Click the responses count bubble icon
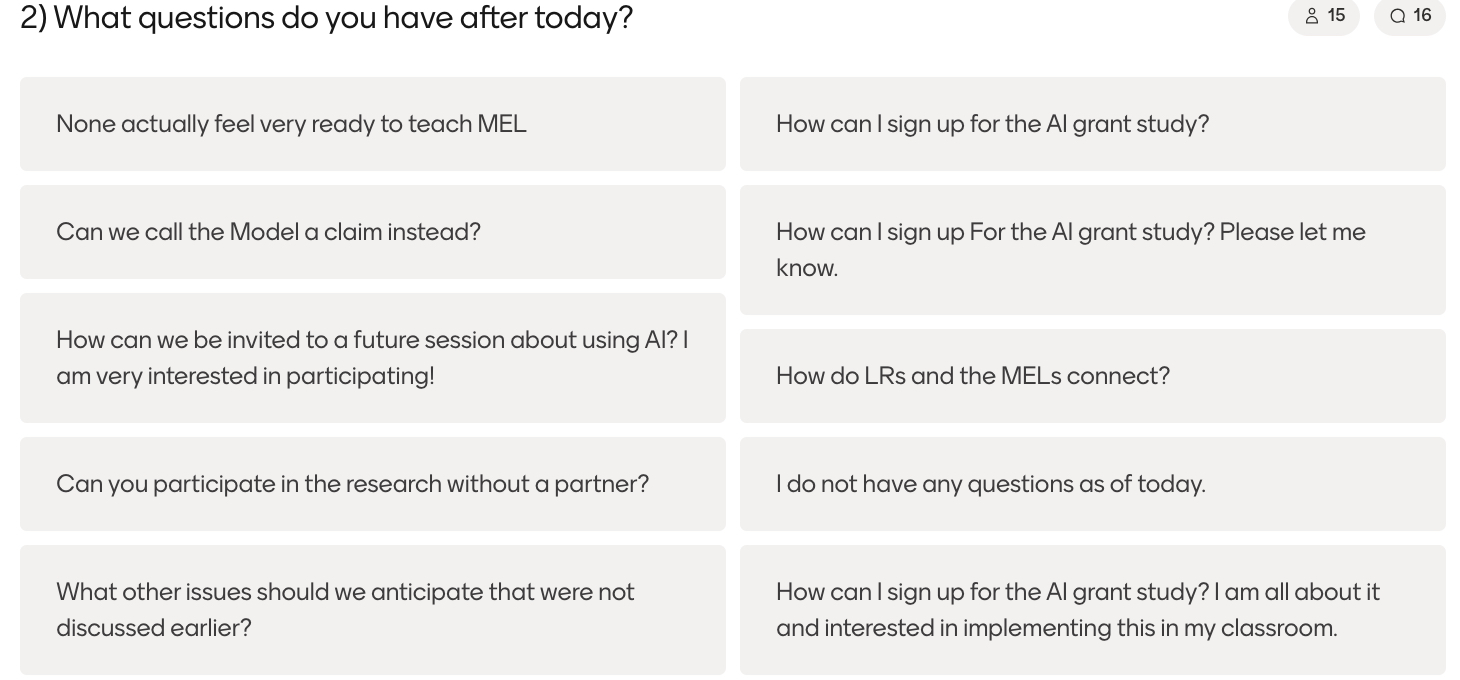The width and height of the screenshot is (1460, 680). coord(1398,16)
